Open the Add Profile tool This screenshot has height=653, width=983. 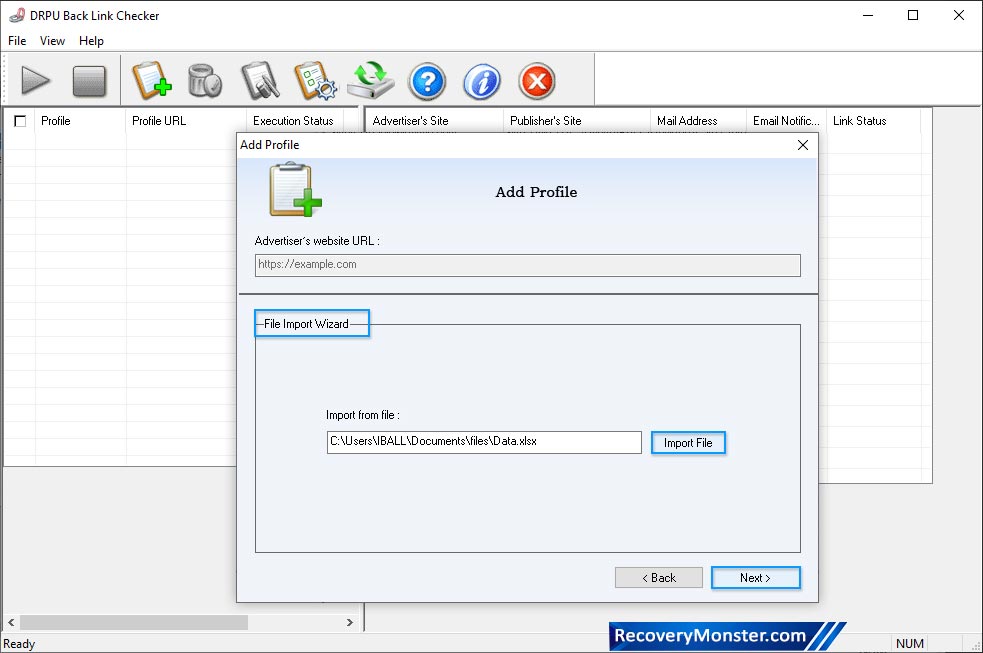tap(151, 81)
